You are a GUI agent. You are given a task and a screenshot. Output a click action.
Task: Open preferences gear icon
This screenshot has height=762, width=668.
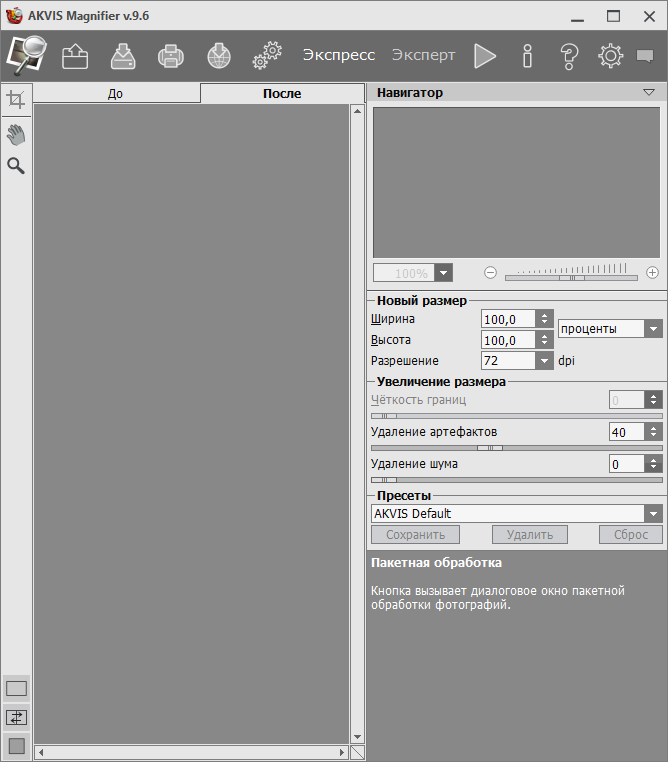click(x=611, y=56)
